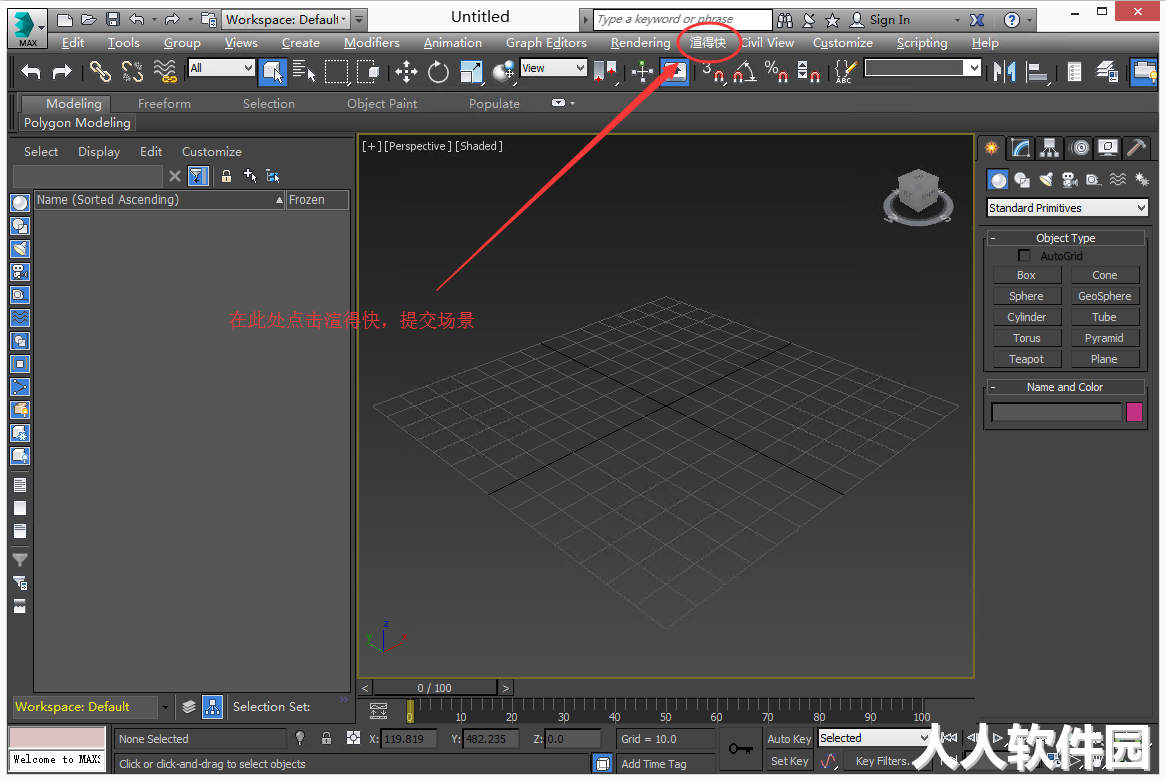Switch to the Freeform ribbon tab
Screen dimensions: 1166x781
click(164, 103)
